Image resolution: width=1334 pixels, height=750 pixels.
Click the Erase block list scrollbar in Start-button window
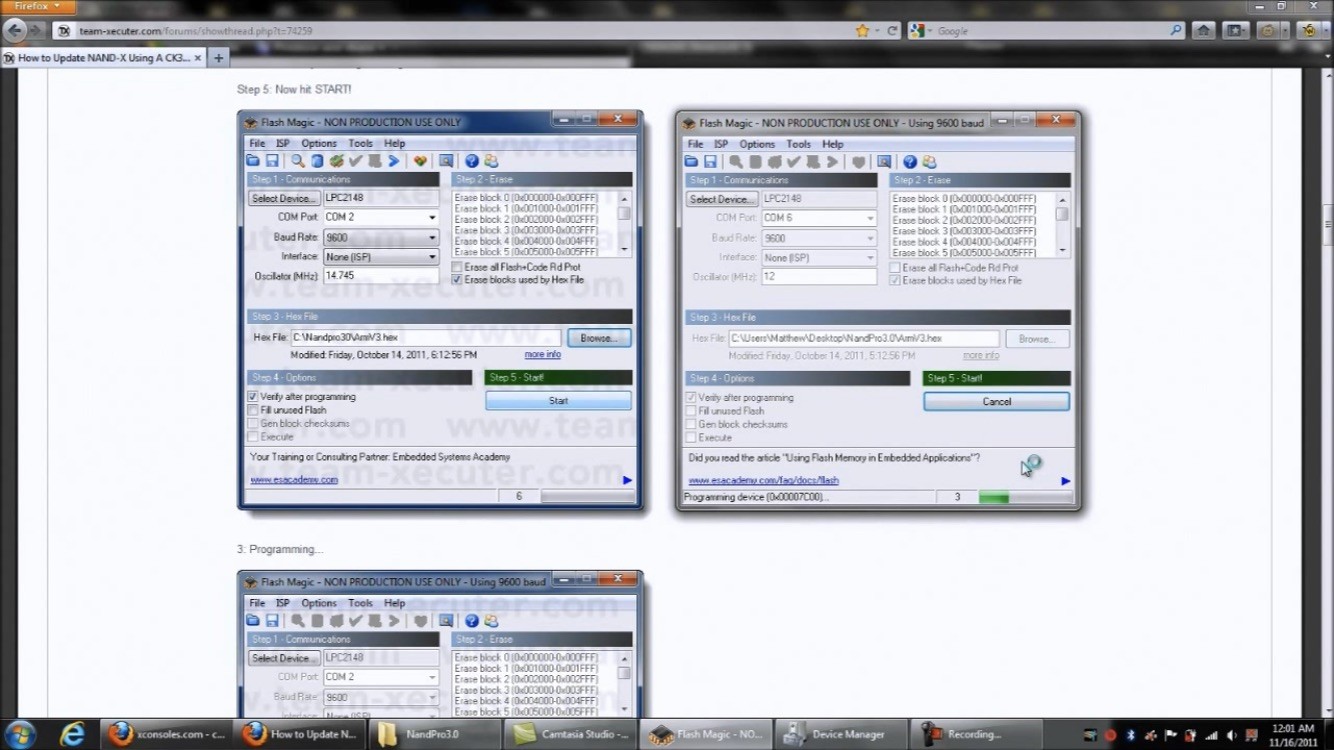[x=624, y=223]
